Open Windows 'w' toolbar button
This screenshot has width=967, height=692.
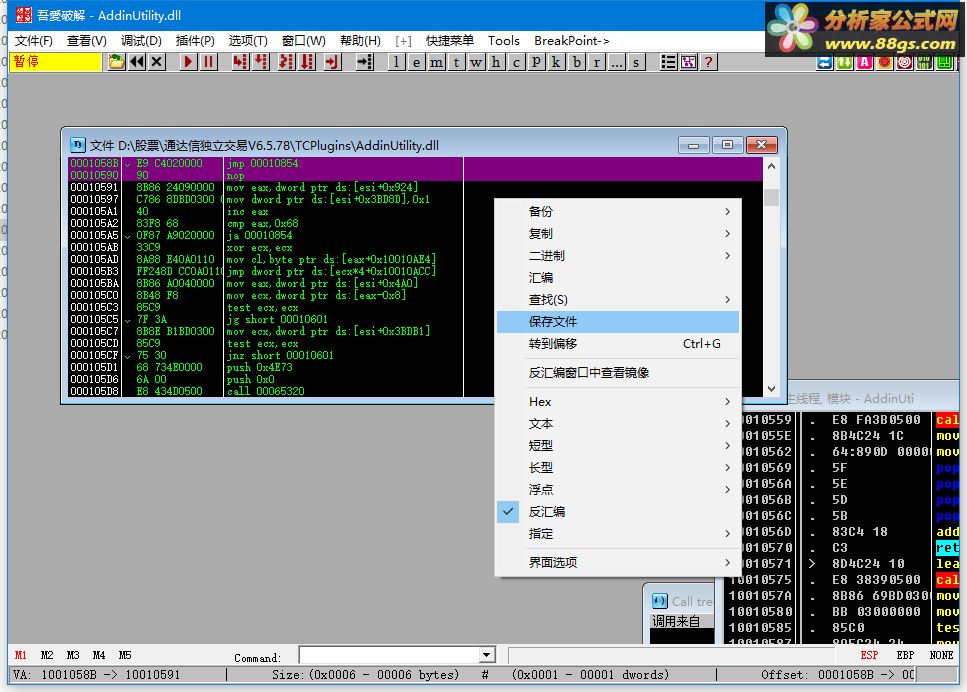coord(476,62)
